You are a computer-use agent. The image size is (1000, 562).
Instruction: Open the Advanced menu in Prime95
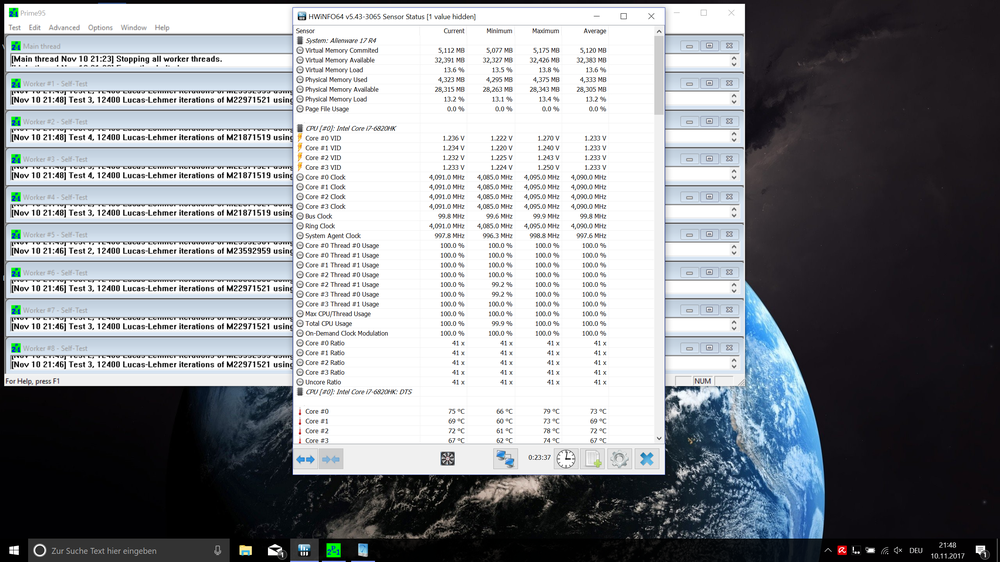(64, 28)
